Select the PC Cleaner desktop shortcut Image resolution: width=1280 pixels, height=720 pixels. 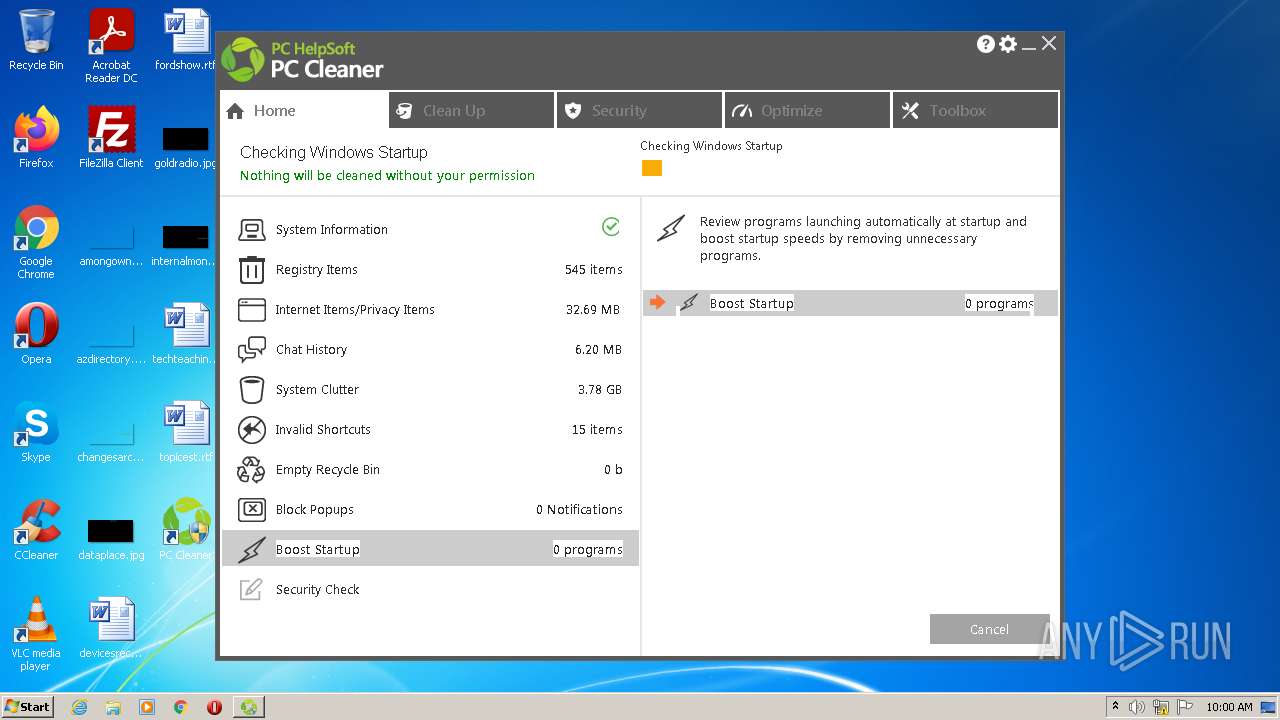(x=186, y=530)
